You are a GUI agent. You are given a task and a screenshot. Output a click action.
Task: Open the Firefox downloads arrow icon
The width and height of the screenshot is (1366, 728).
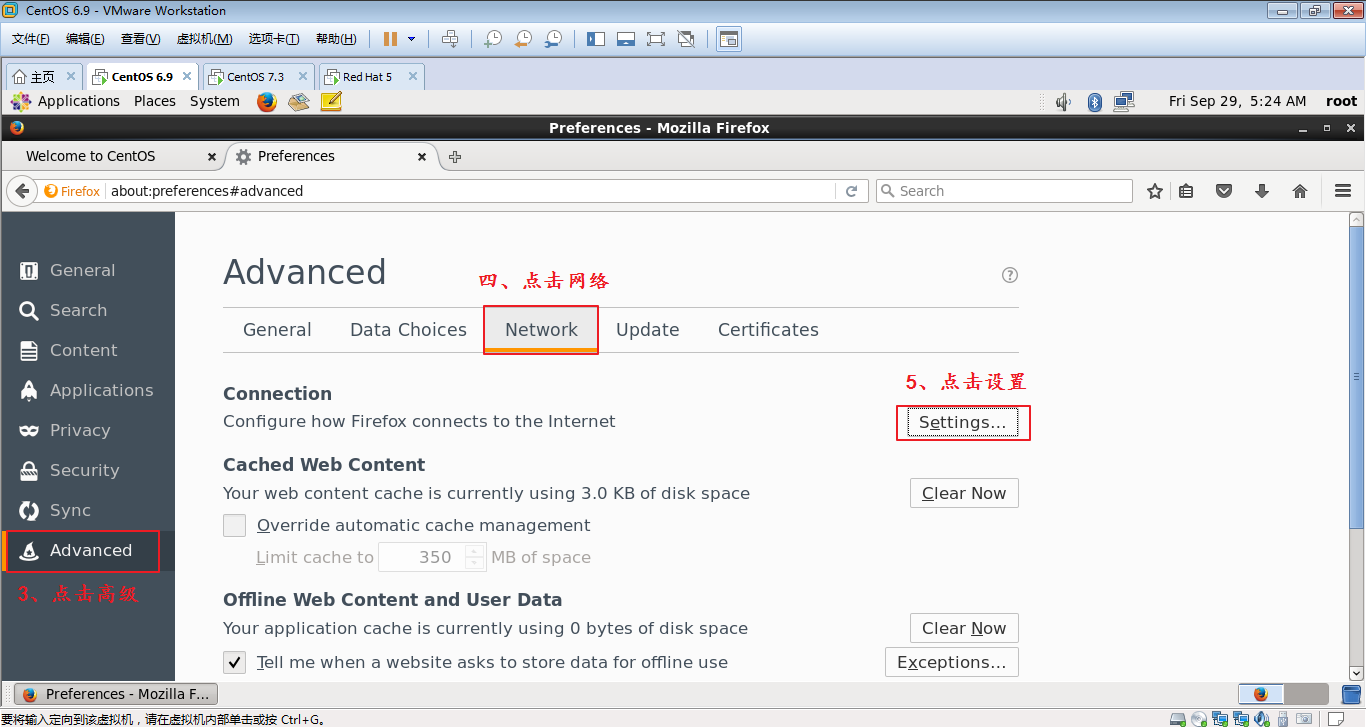point(1262,191)
